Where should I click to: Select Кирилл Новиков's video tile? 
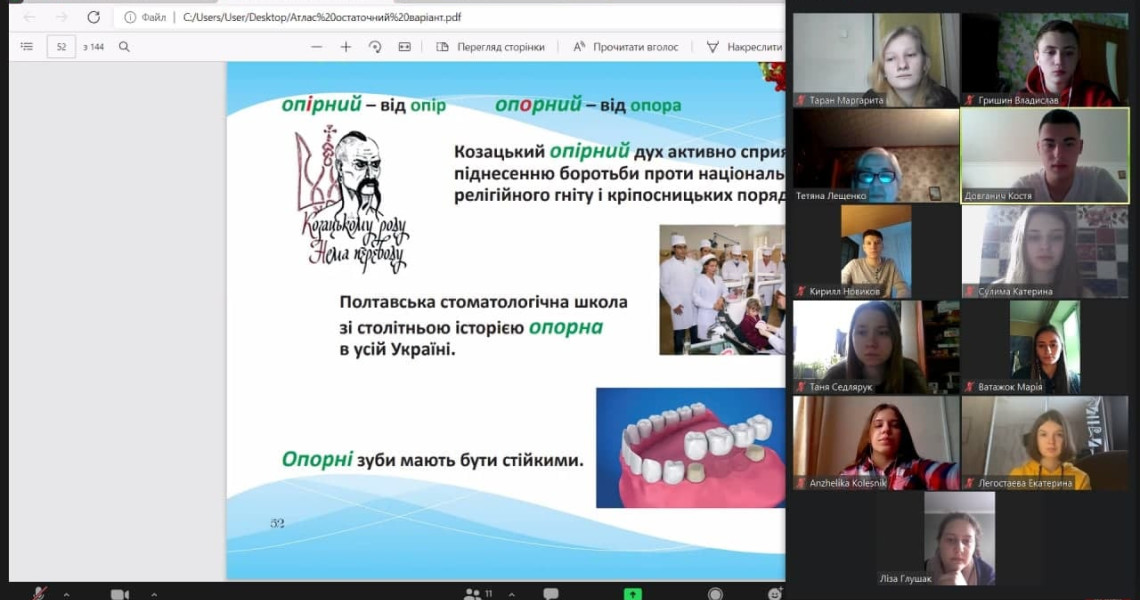pyautogui.click(x=876, y=251)
